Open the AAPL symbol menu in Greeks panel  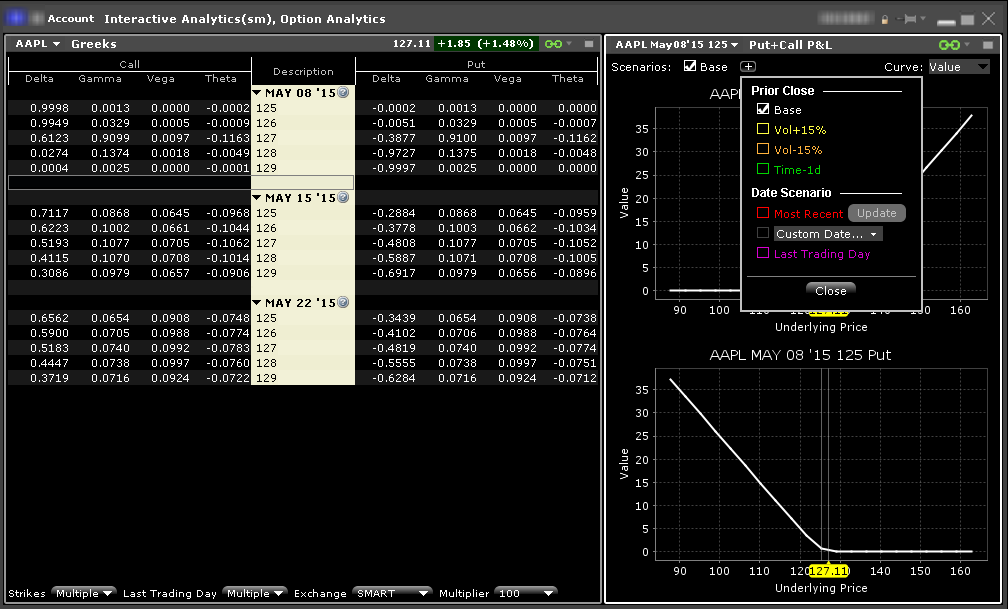tap(37, 44)
